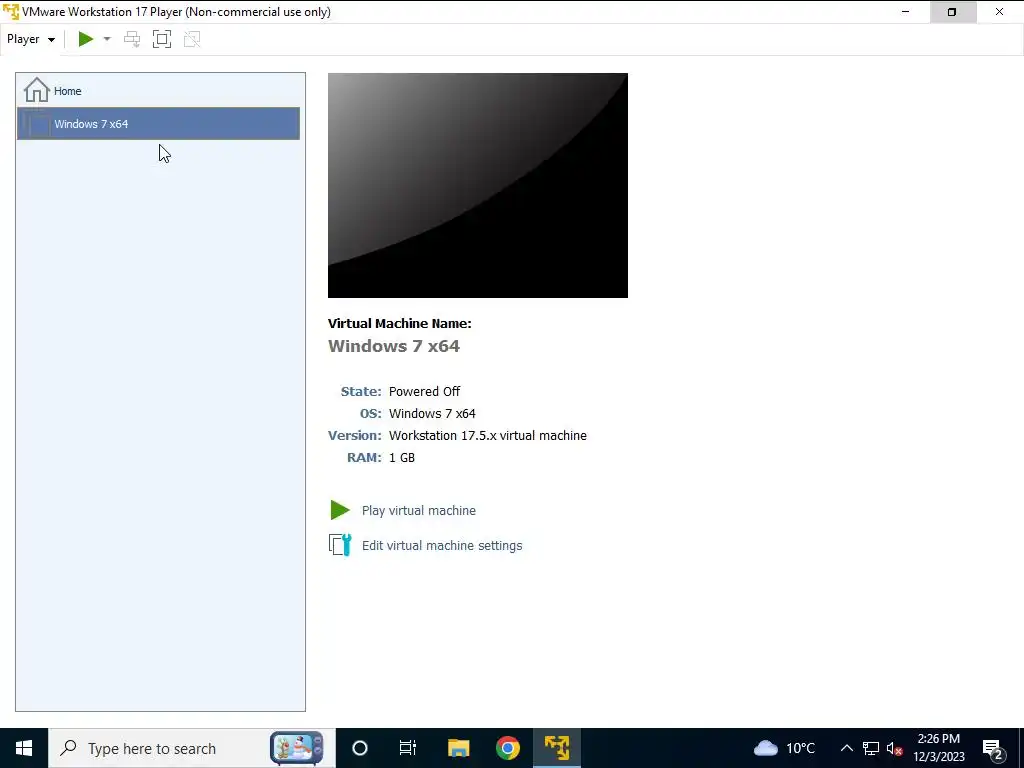Click the Cortana circle icon

click(360, 748)
